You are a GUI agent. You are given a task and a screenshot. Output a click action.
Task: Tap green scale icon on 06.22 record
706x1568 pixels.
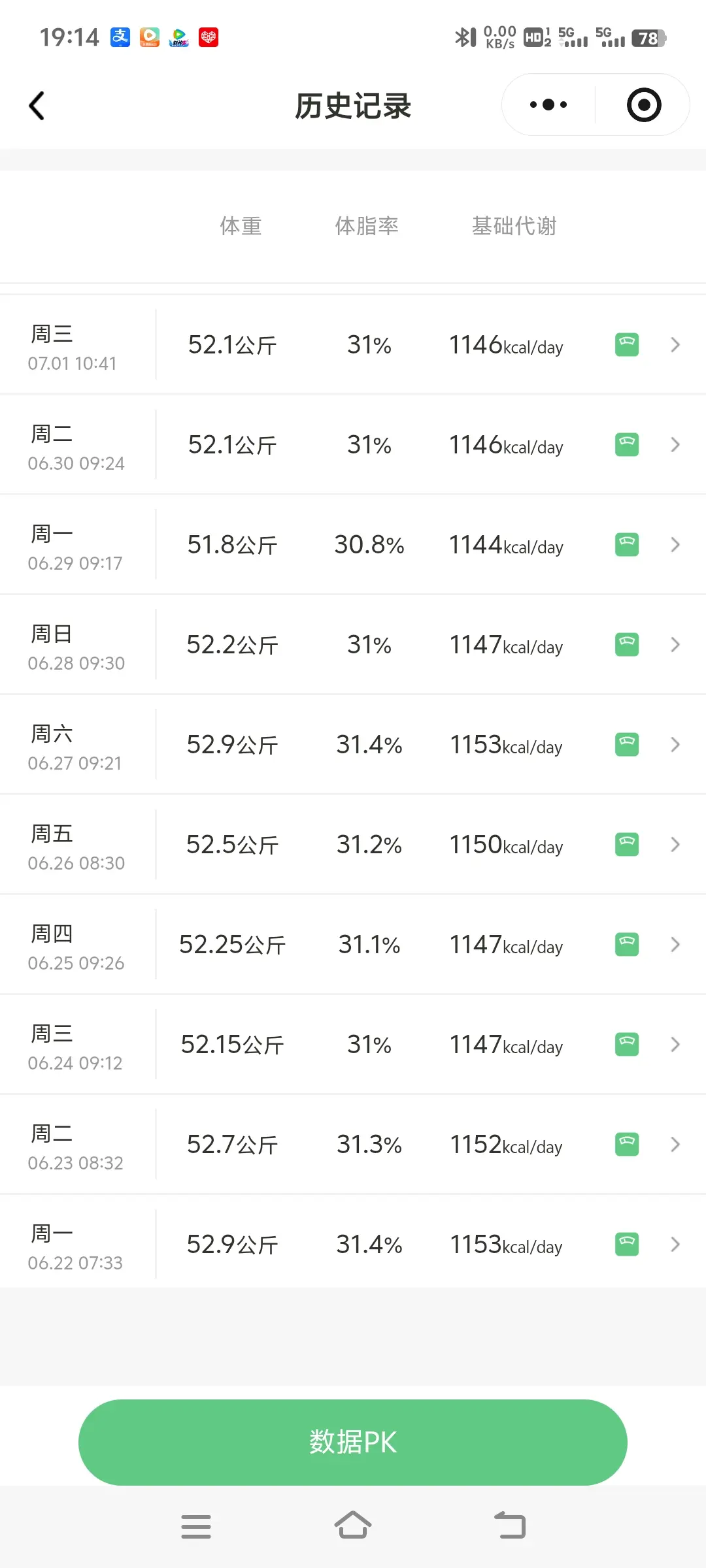(627, 1244)
